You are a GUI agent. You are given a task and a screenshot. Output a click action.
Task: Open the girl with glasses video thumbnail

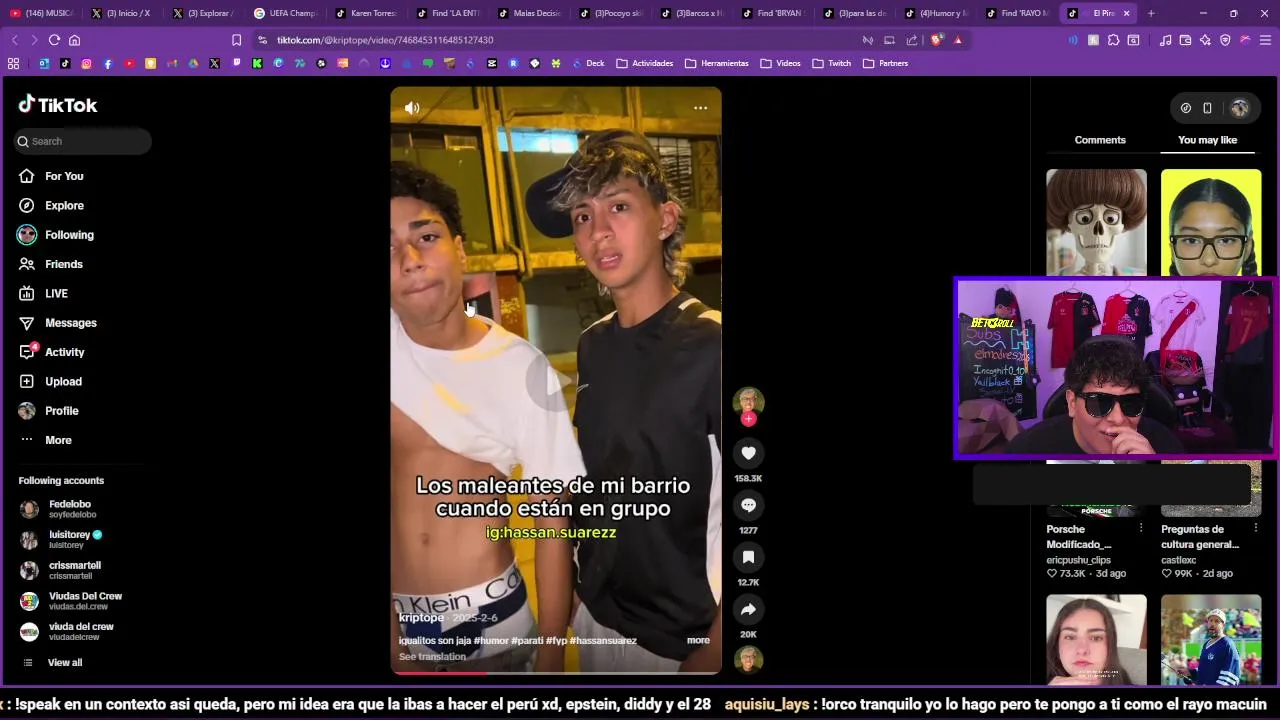[1211, 223]
